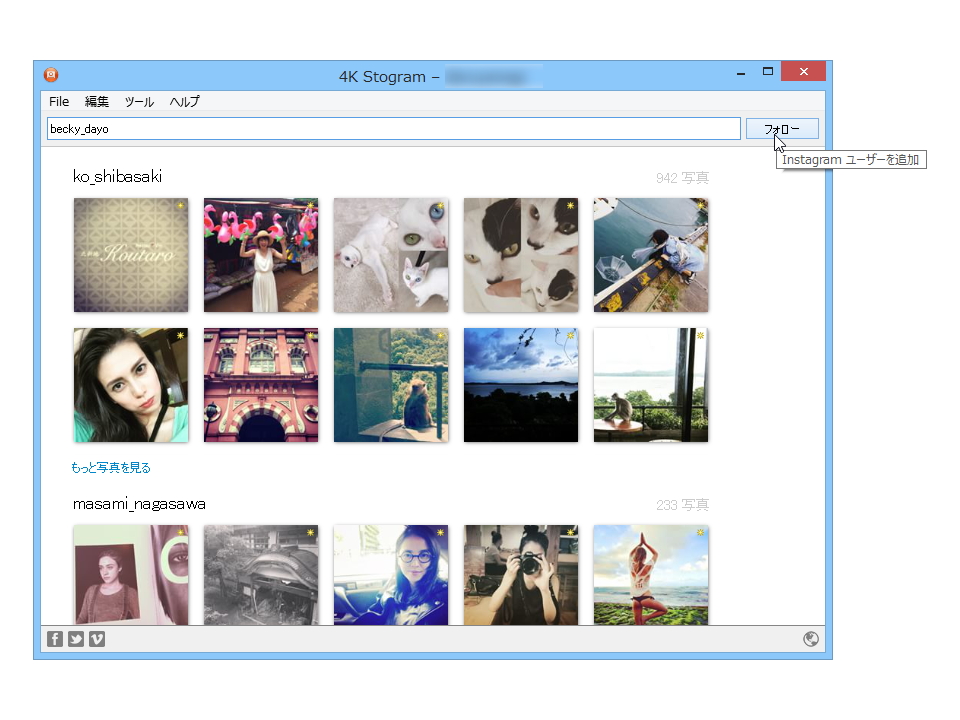Open the woman selfie thumbnail in ko_shibasaki
Viewport: 960px width, 720px height.
131,385
